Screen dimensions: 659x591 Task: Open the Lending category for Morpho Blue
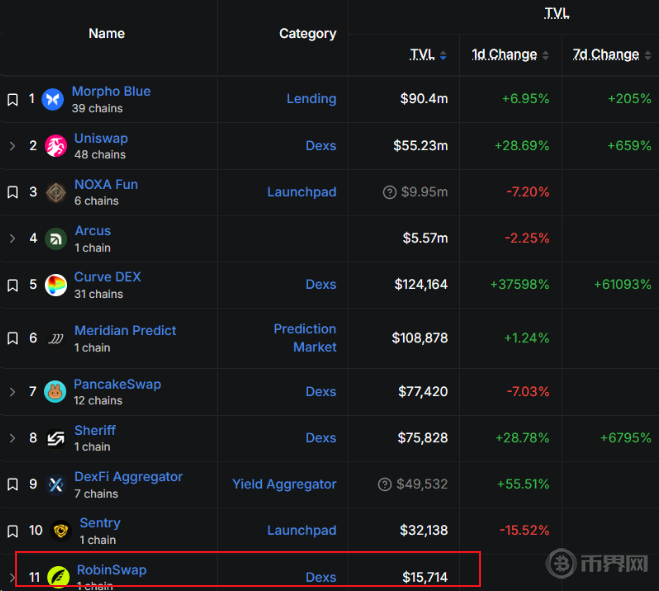coord(311,99)
